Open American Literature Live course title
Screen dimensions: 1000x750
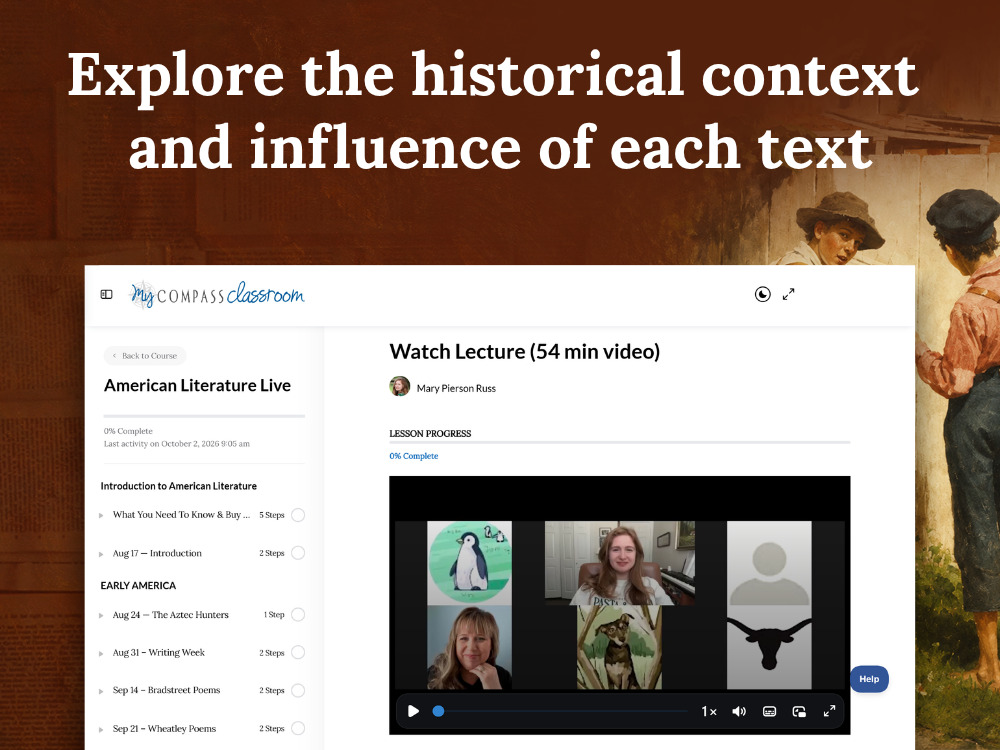[197, 385]
